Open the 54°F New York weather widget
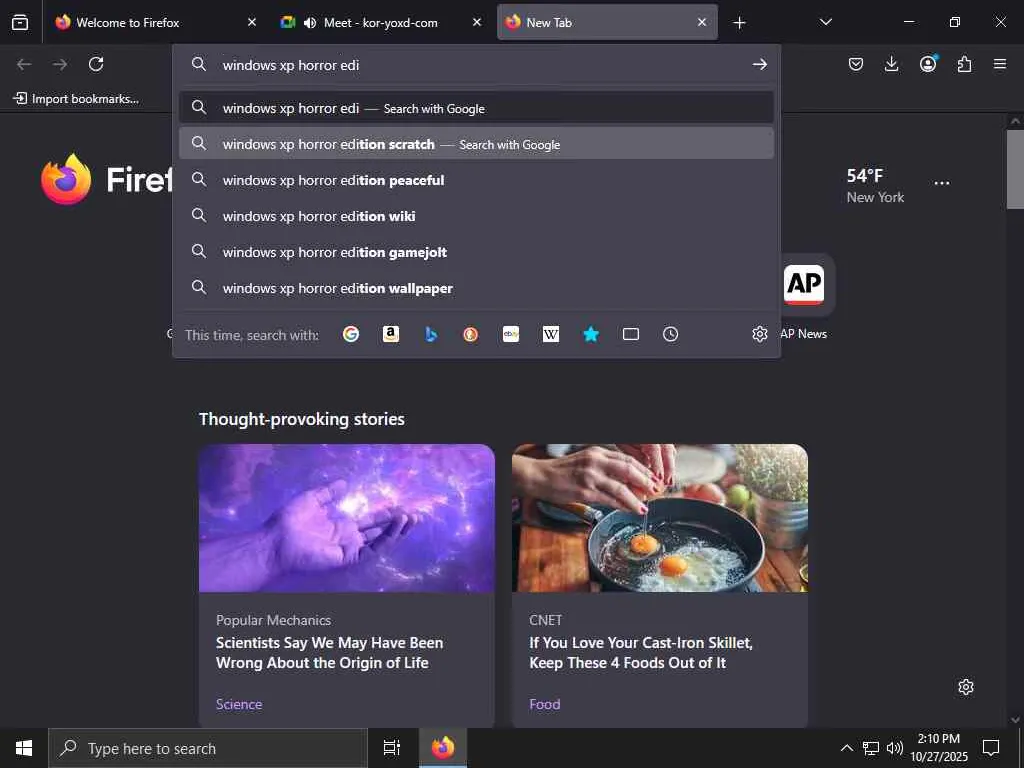This screenshot has width=1024, height=768. pyautogui.click(x=875, y=185)
